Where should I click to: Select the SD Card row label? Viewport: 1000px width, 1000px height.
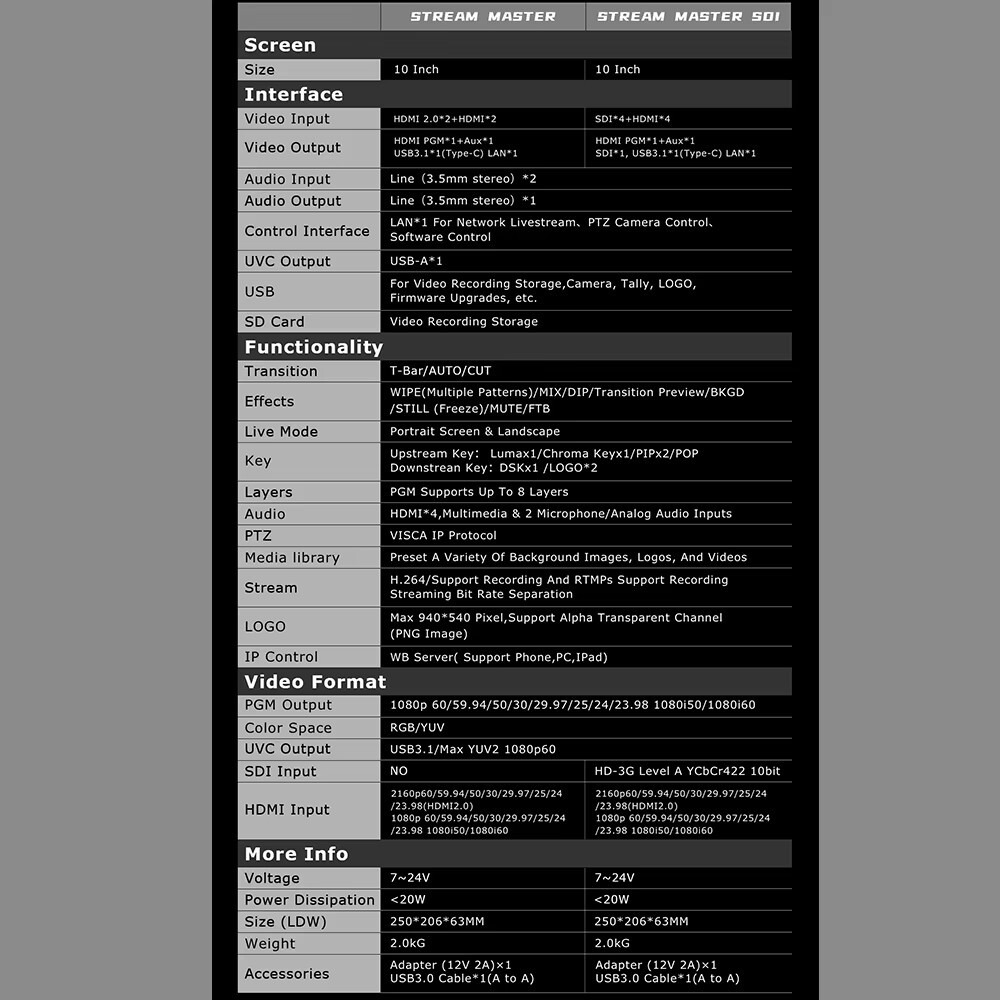pos(274,322)
